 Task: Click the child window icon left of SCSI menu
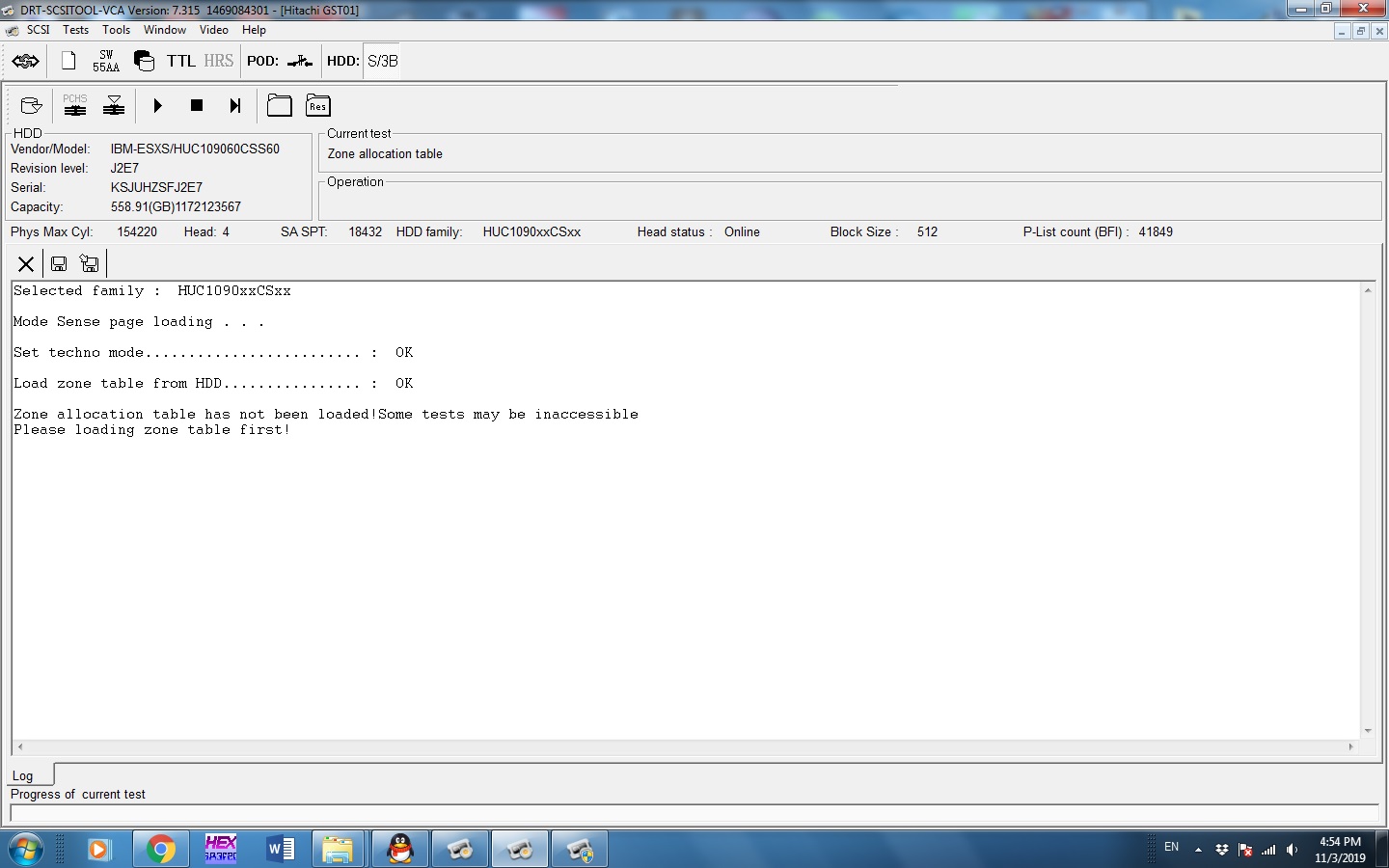(x=12, y=30)
